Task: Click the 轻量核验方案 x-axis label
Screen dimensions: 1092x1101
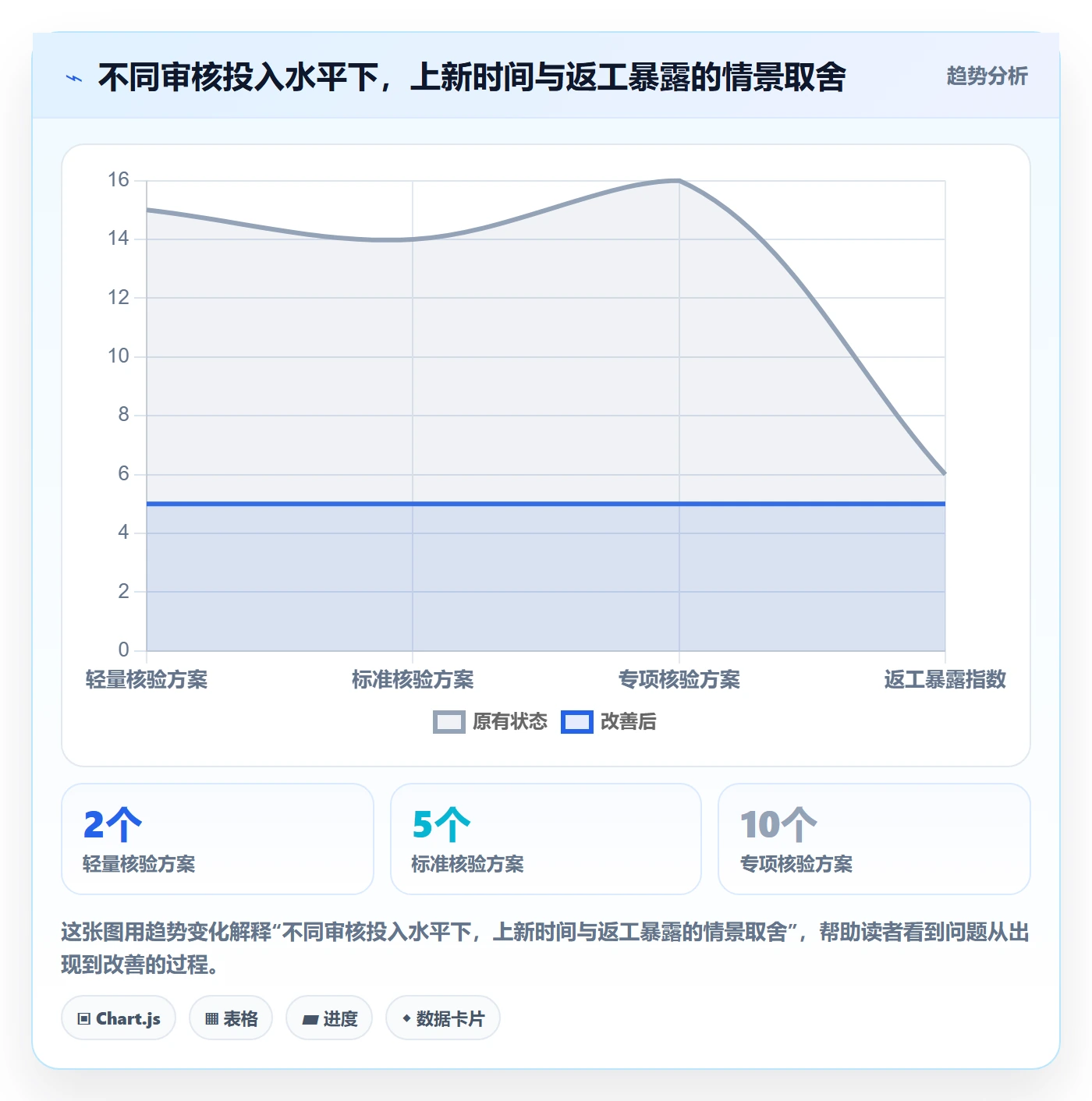Action: click(x=147, y=679)
